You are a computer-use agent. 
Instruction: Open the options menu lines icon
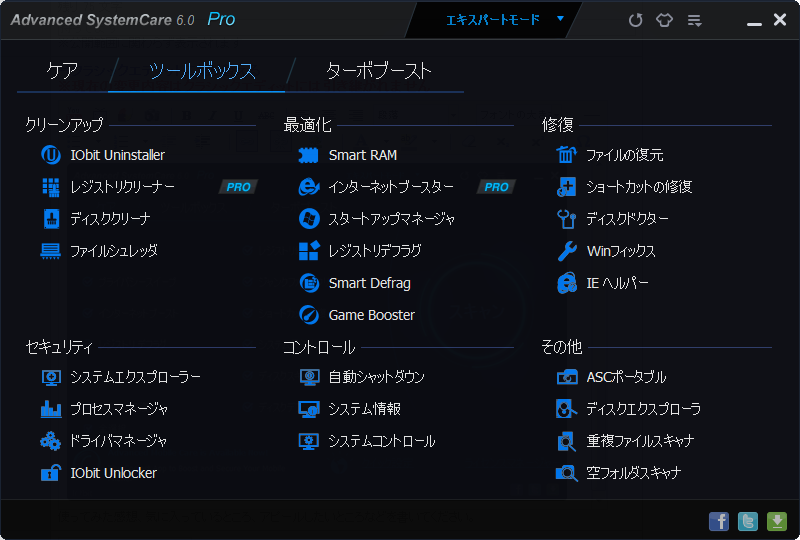694,20
